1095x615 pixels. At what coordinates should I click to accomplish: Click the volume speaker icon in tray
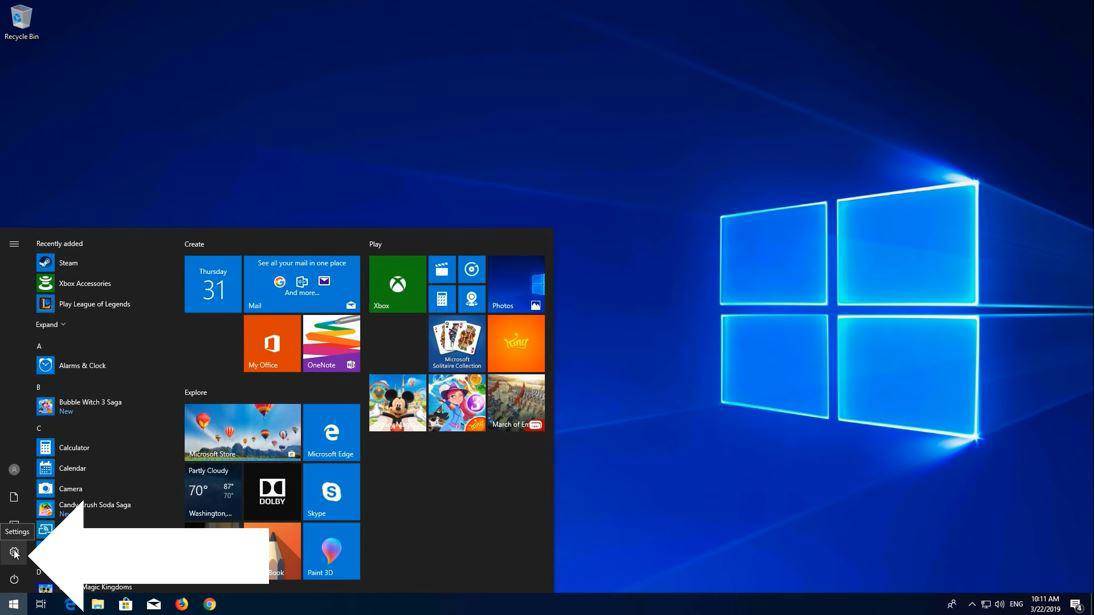999,604
